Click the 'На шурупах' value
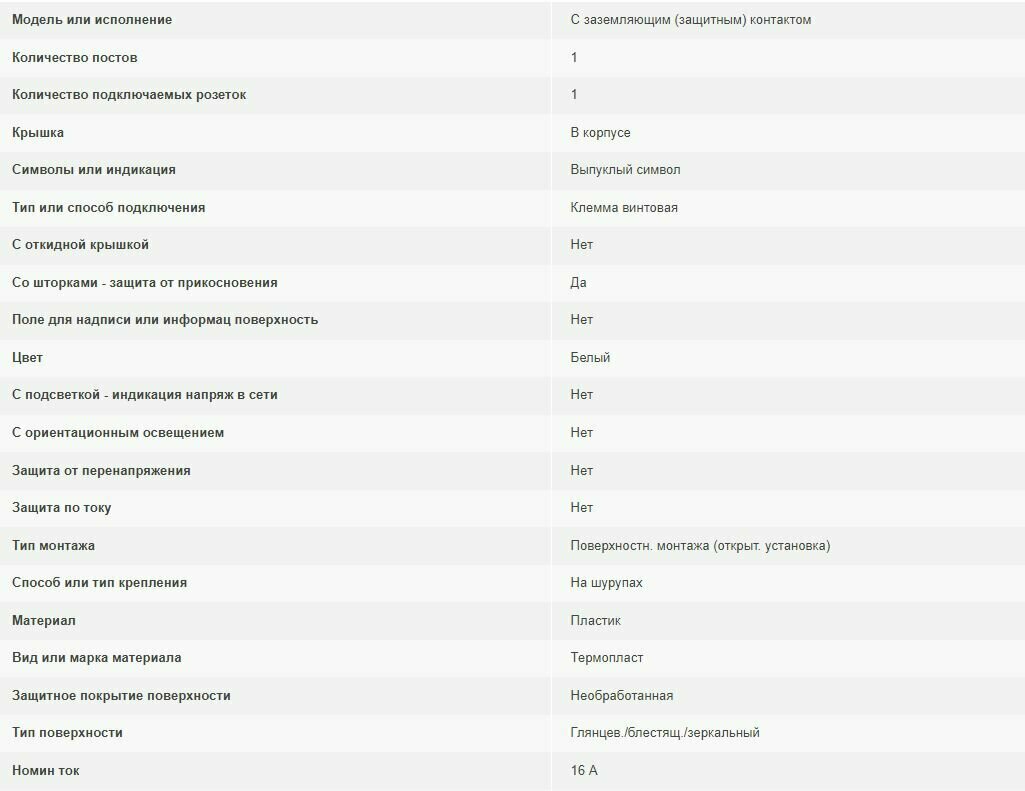Screen dimensions: 1025x791 tap(606, 583)
